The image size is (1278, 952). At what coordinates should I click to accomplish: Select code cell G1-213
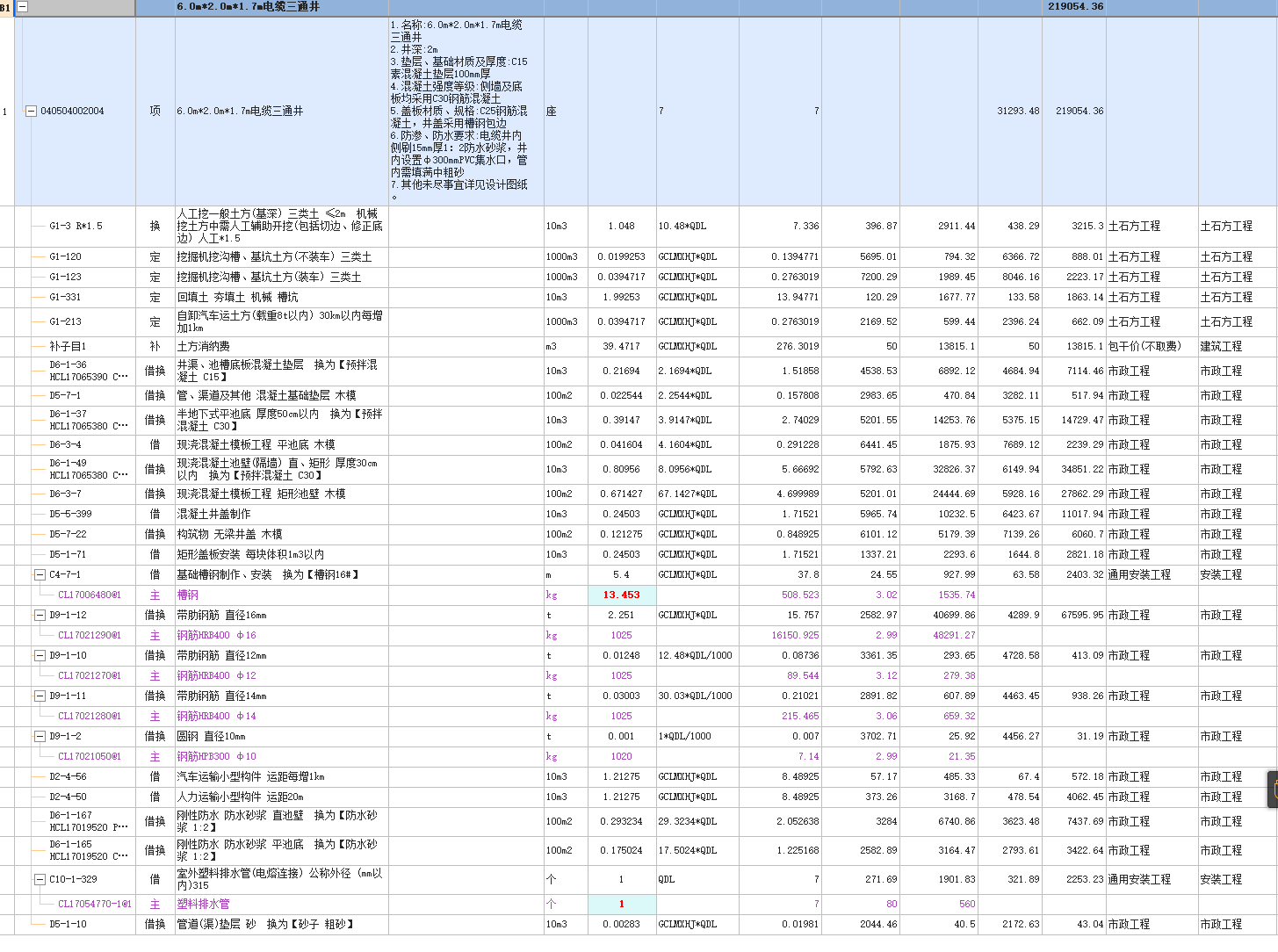(x=66, y=322)
